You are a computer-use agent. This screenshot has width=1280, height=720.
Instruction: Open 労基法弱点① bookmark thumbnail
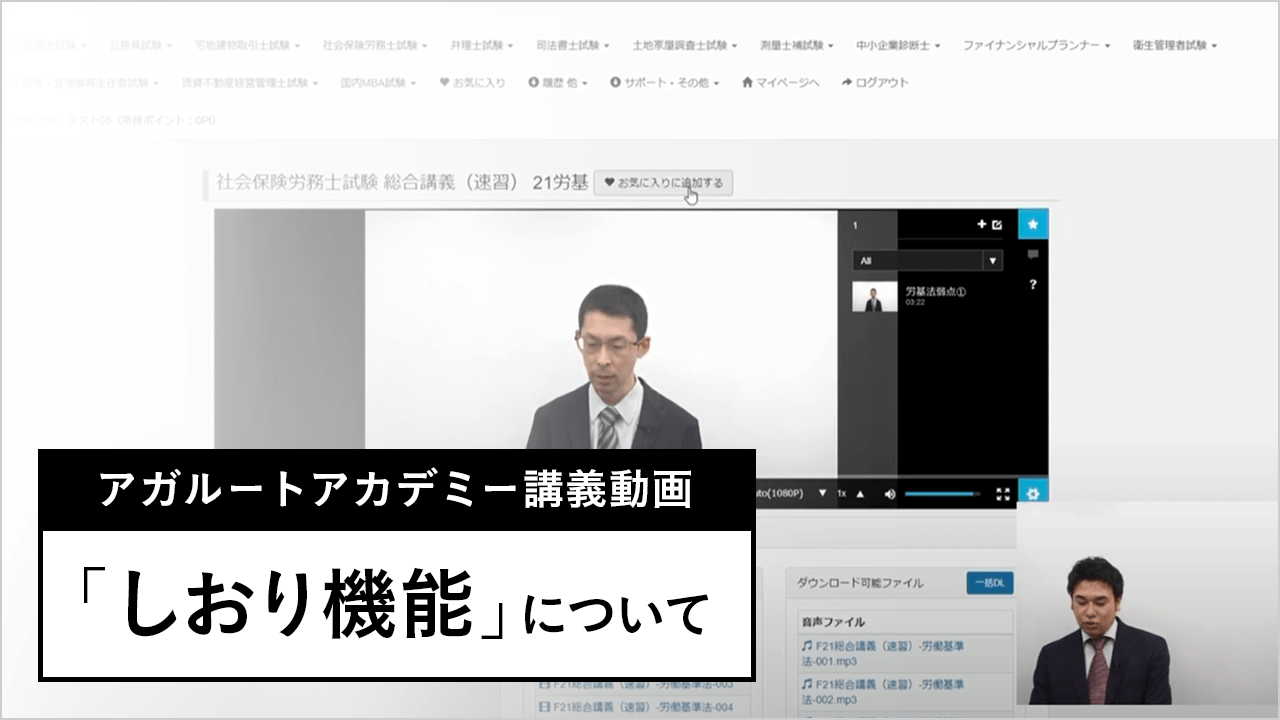point(874,297)
